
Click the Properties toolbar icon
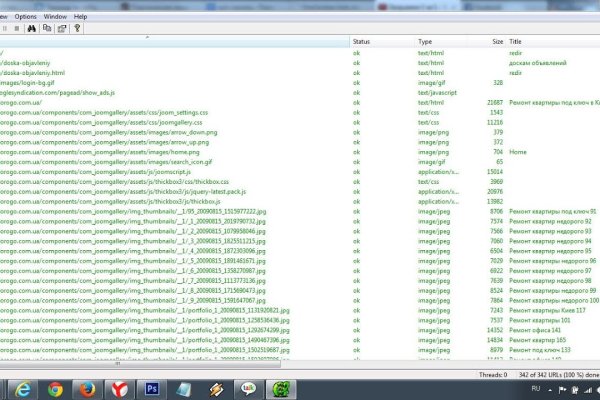61,29
